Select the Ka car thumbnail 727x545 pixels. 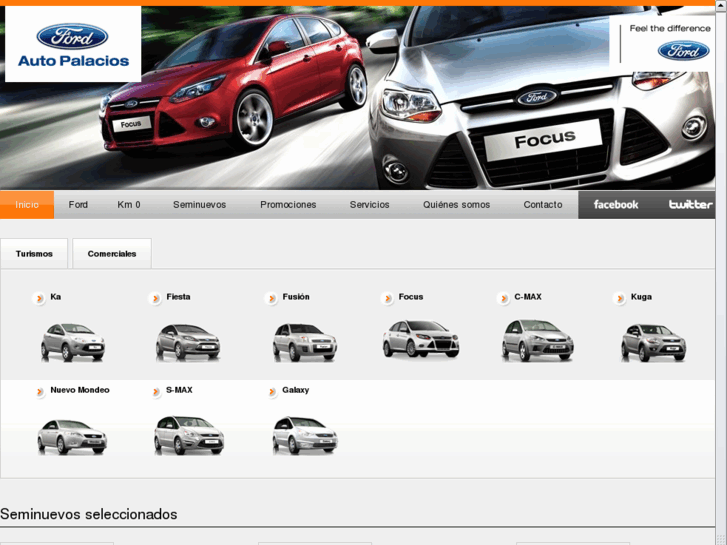coord(73,342)
